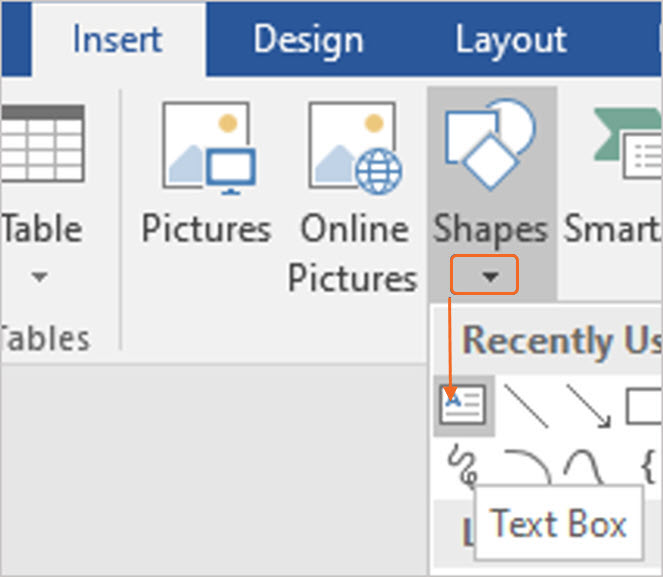Open the Design ribbon tab
Image resolution: width=663 pixels, height=577 pixels.
308,40
